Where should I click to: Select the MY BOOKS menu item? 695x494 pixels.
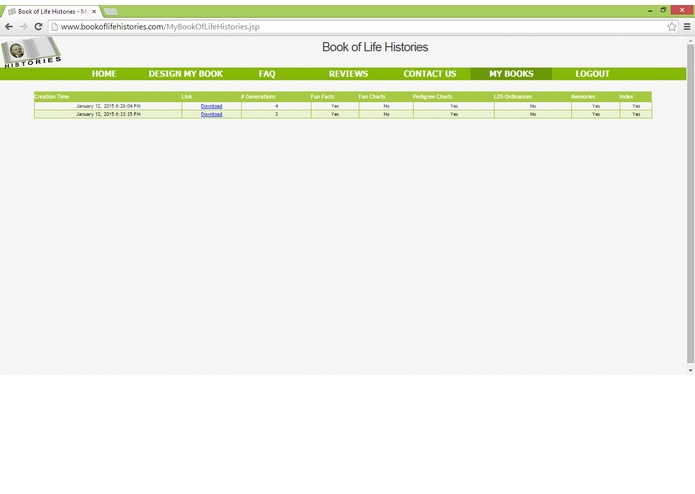pyautogui.click(x=511, y=74)
